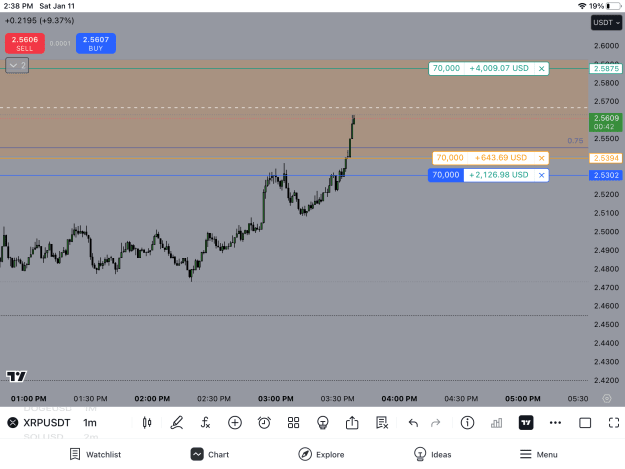Tap the 2.4500 price scale label
Screen dimensions: 625x469
[606, 325]
